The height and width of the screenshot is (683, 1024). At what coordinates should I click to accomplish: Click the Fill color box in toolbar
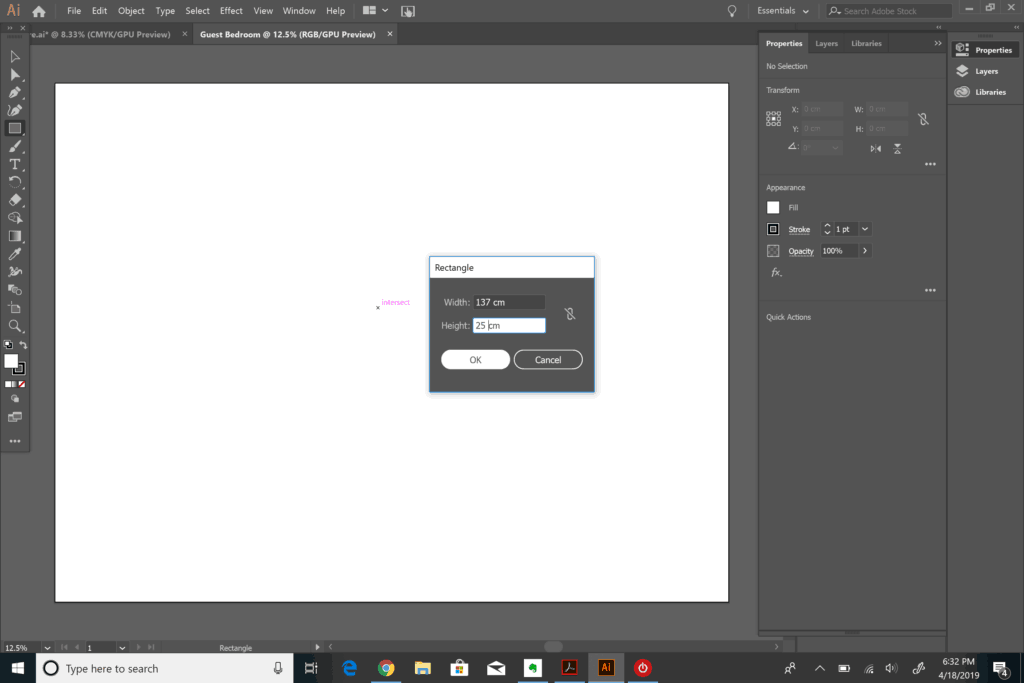[x=10, y=361]
